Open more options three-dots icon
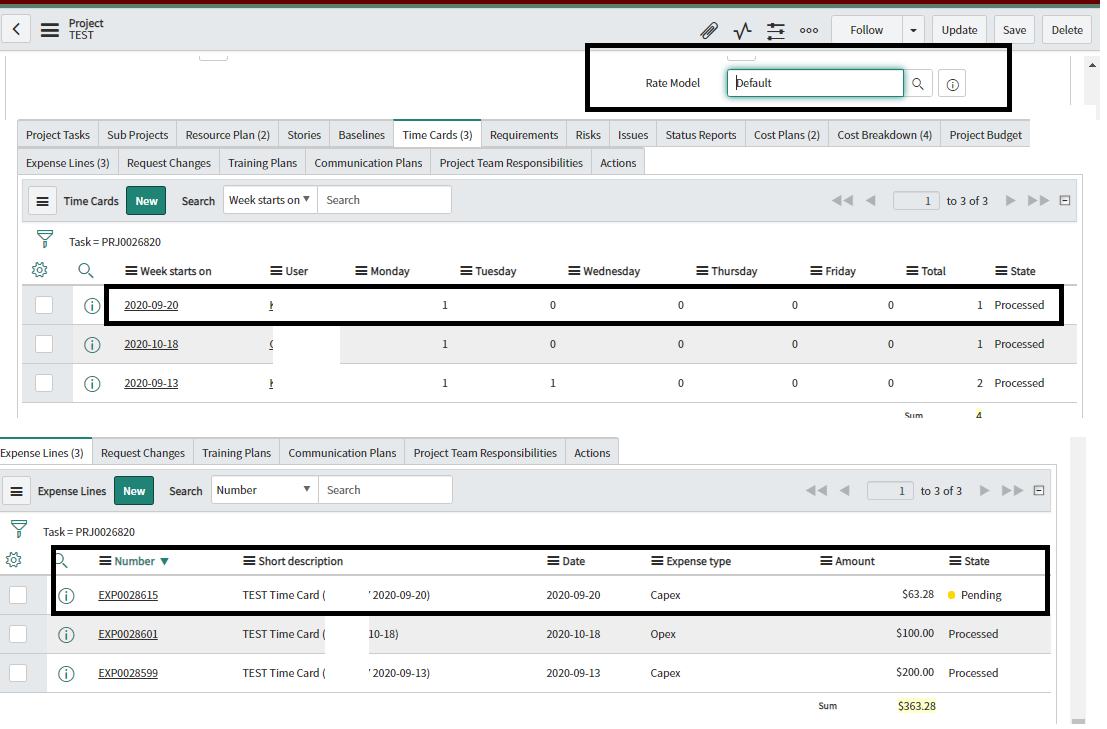 (x=808, y=30)
